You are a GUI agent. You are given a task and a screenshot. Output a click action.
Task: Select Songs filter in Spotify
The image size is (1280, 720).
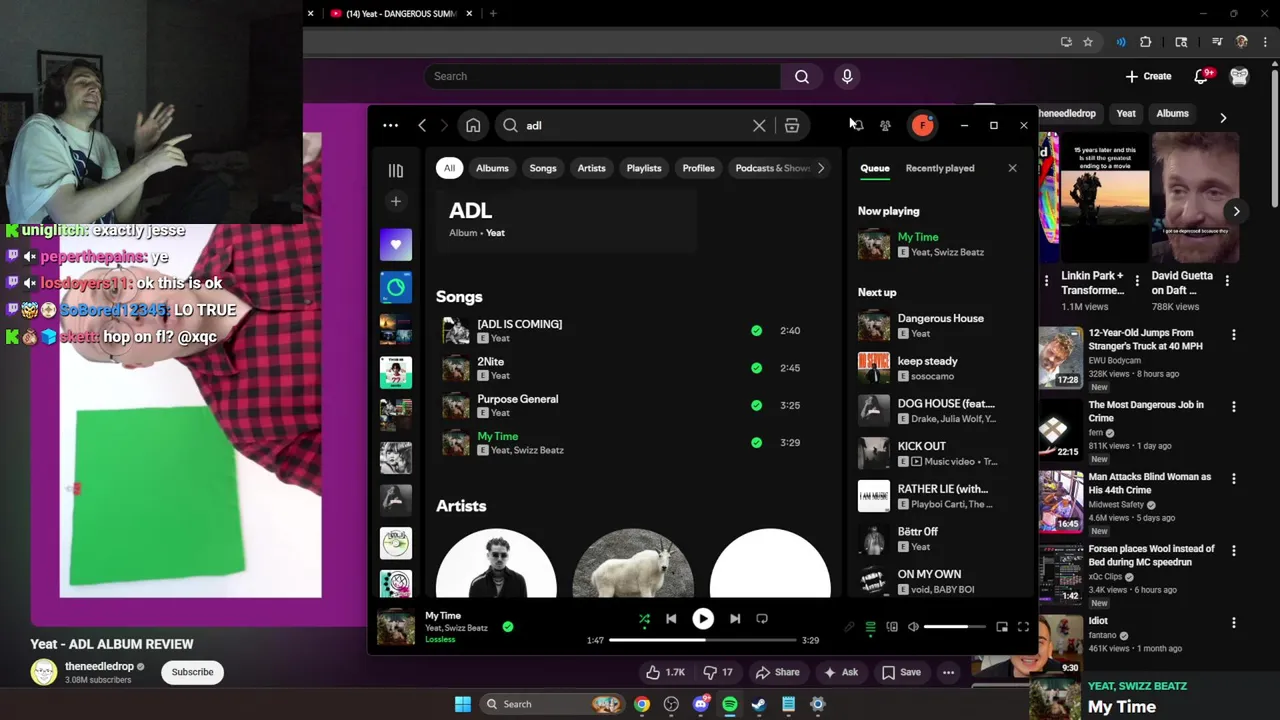[x=543, y=168]
